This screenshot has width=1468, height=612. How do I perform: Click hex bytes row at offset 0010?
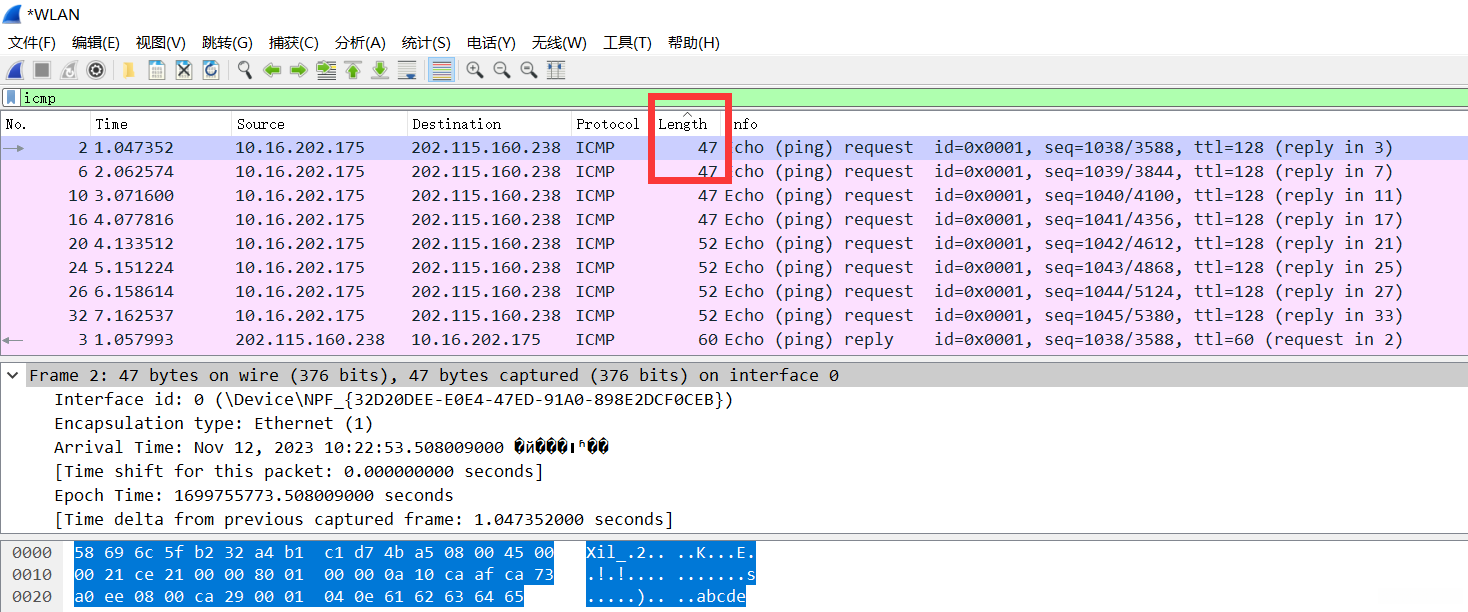pos(314,576)
